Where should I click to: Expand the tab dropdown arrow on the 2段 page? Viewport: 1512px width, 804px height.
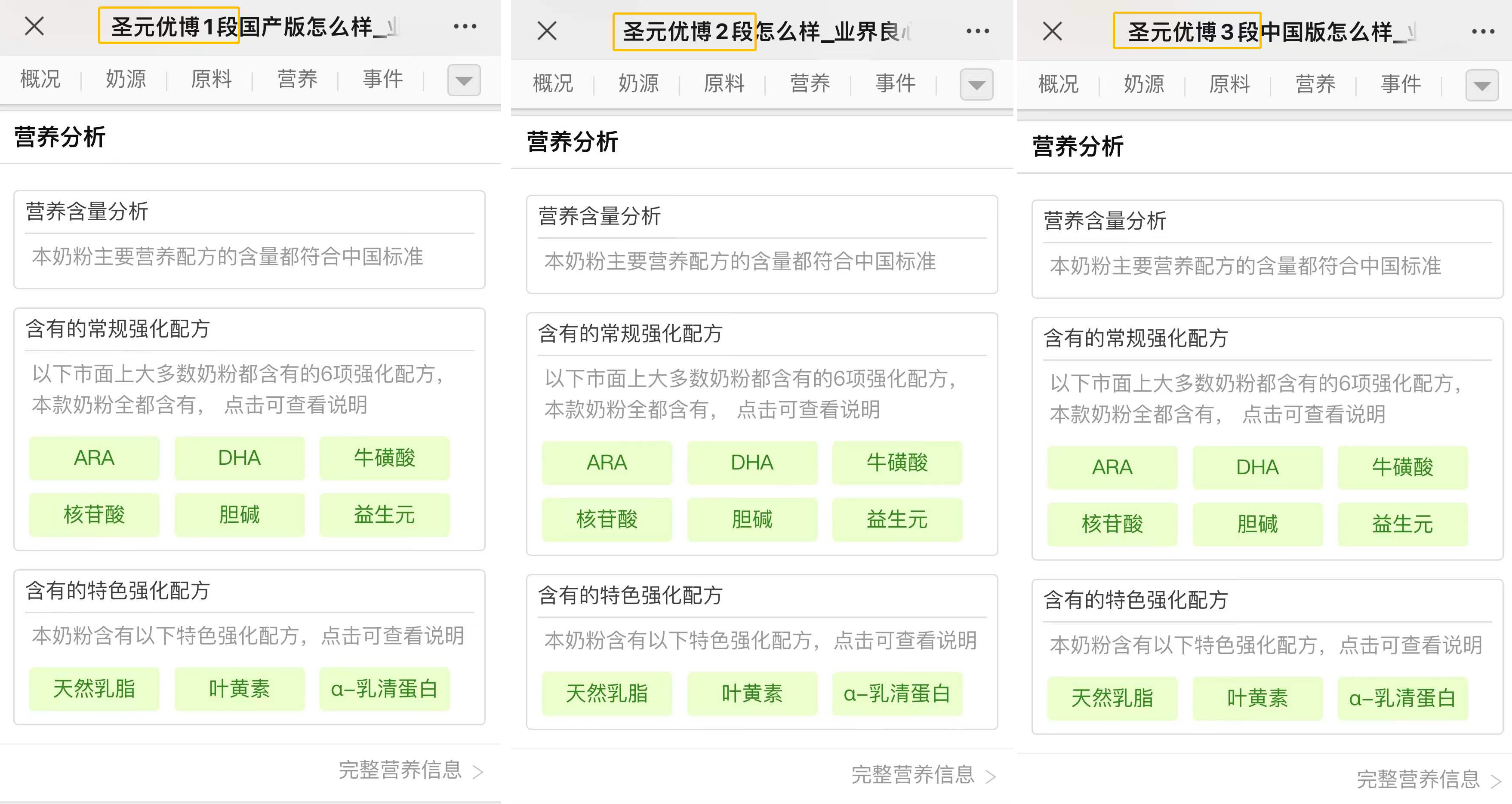976,85
